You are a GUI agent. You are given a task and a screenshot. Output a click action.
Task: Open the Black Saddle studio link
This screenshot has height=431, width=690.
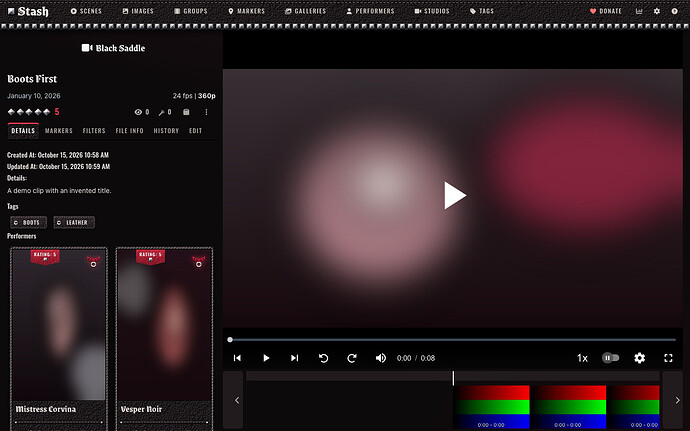[113, 48]
